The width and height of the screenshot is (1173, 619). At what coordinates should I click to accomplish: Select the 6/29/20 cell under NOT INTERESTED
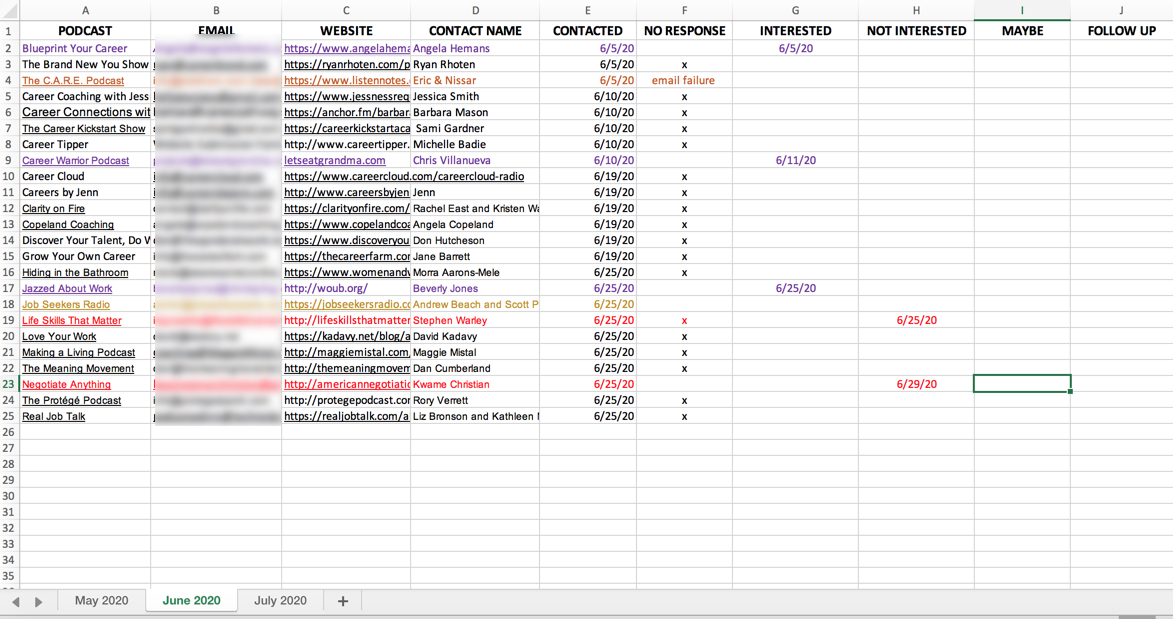tap(916, 384)
